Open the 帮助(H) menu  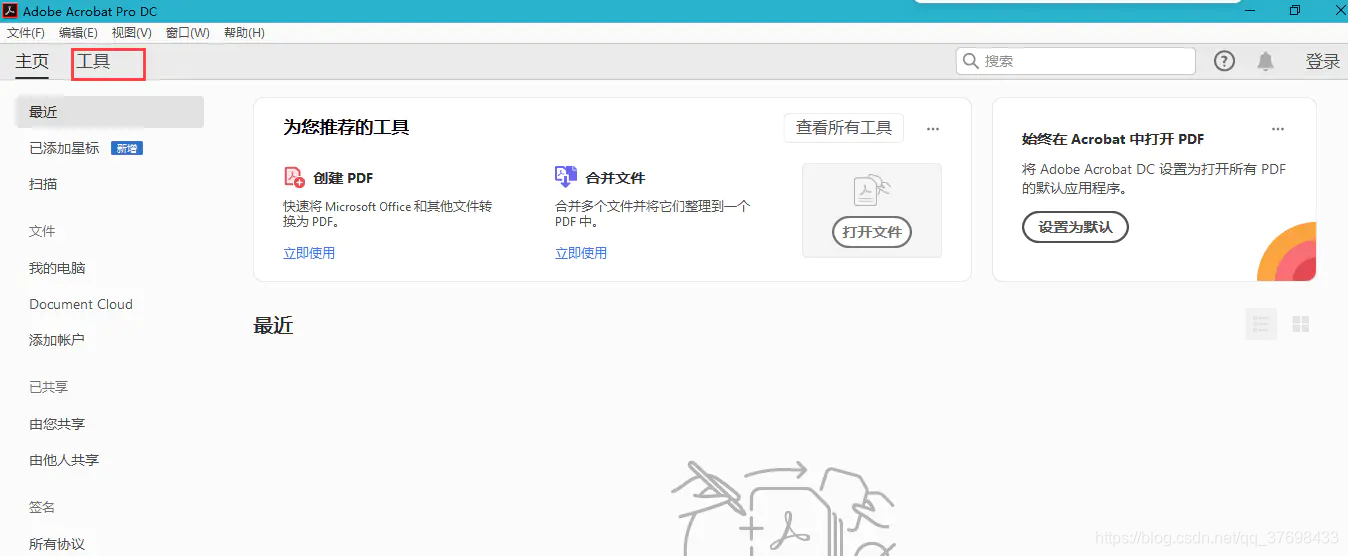tap(244, 33)
